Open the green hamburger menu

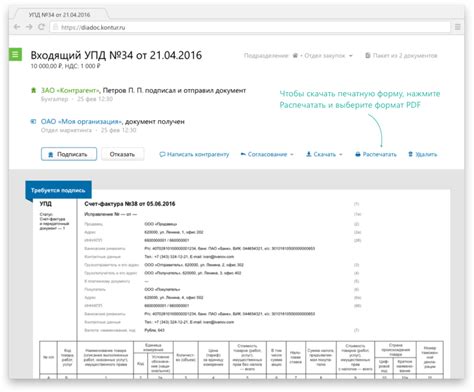(x=15, y=54)
